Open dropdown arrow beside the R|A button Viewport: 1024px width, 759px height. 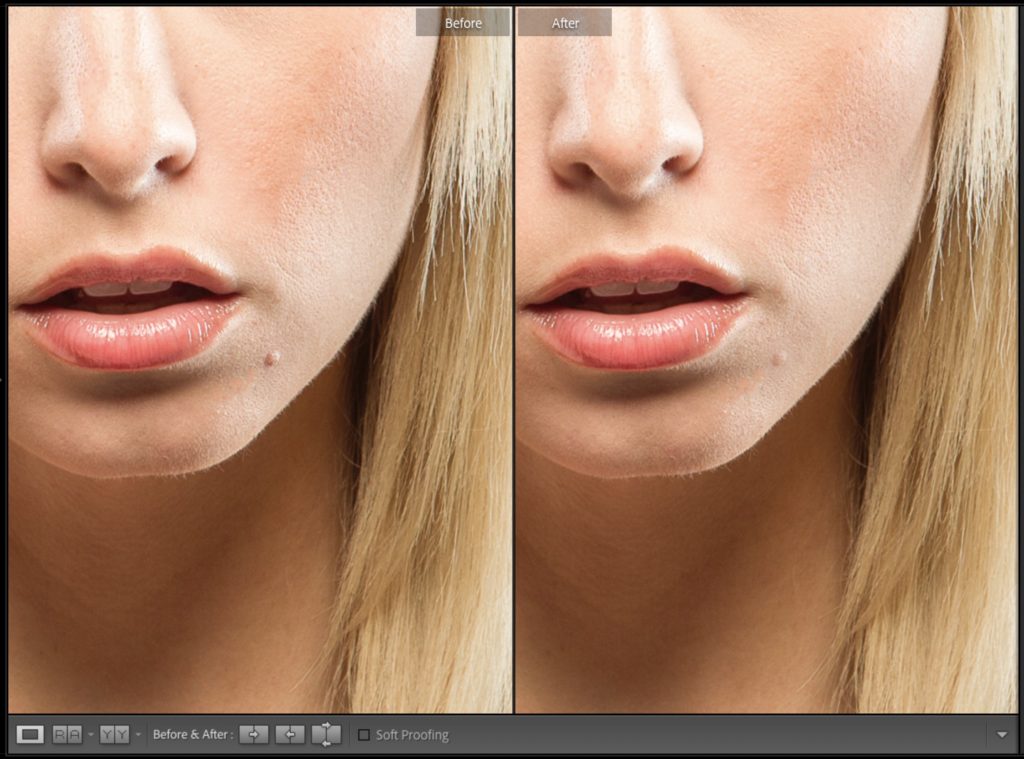[90, 735]
